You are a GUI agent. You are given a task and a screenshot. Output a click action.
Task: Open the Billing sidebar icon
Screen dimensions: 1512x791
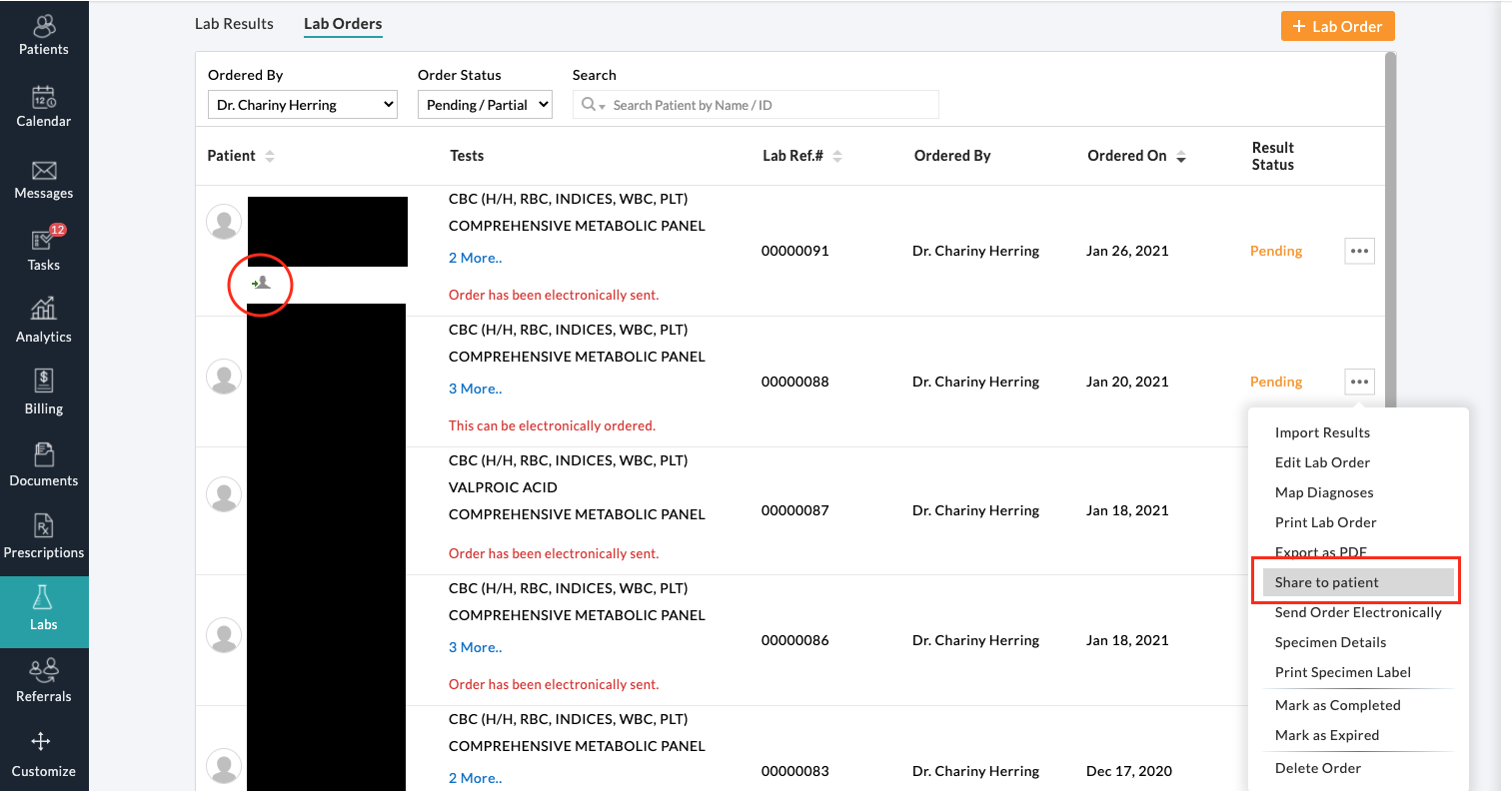click(x=44, y=381)
